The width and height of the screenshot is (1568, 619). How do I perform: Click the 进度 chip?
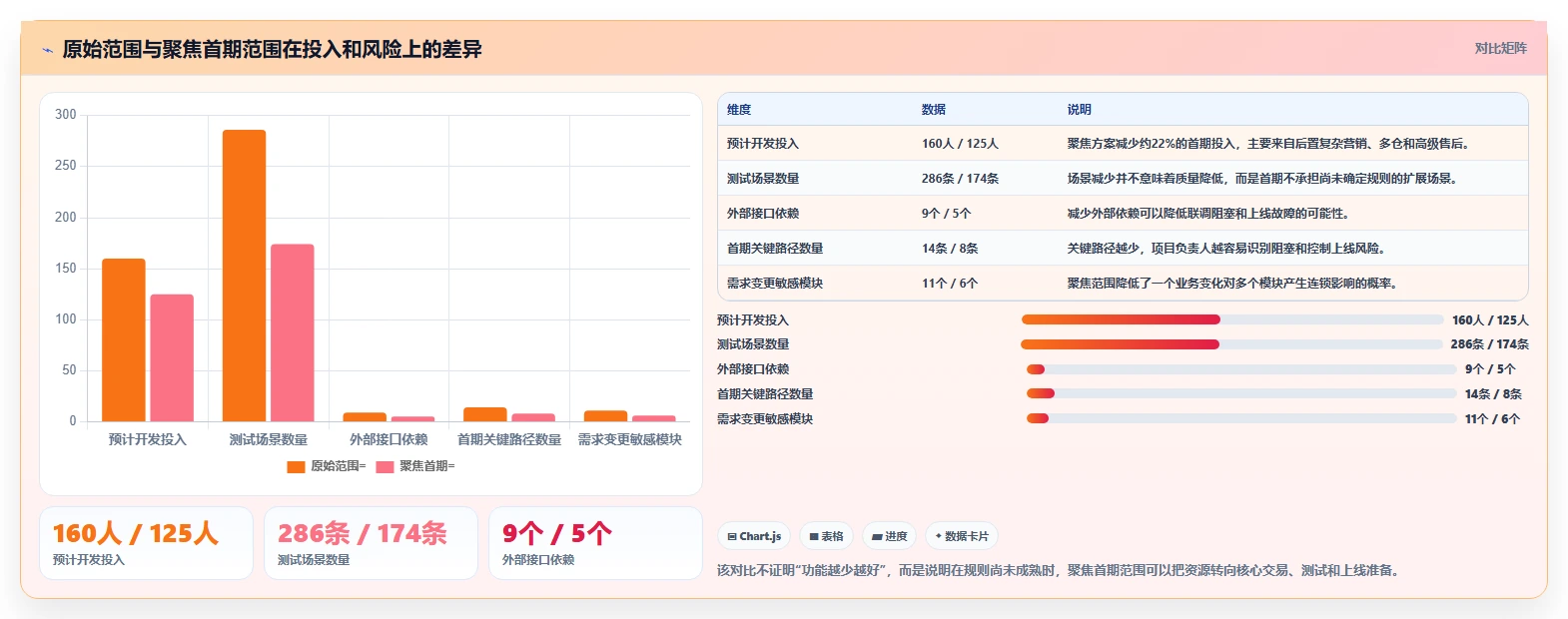[x=889, y=536]
